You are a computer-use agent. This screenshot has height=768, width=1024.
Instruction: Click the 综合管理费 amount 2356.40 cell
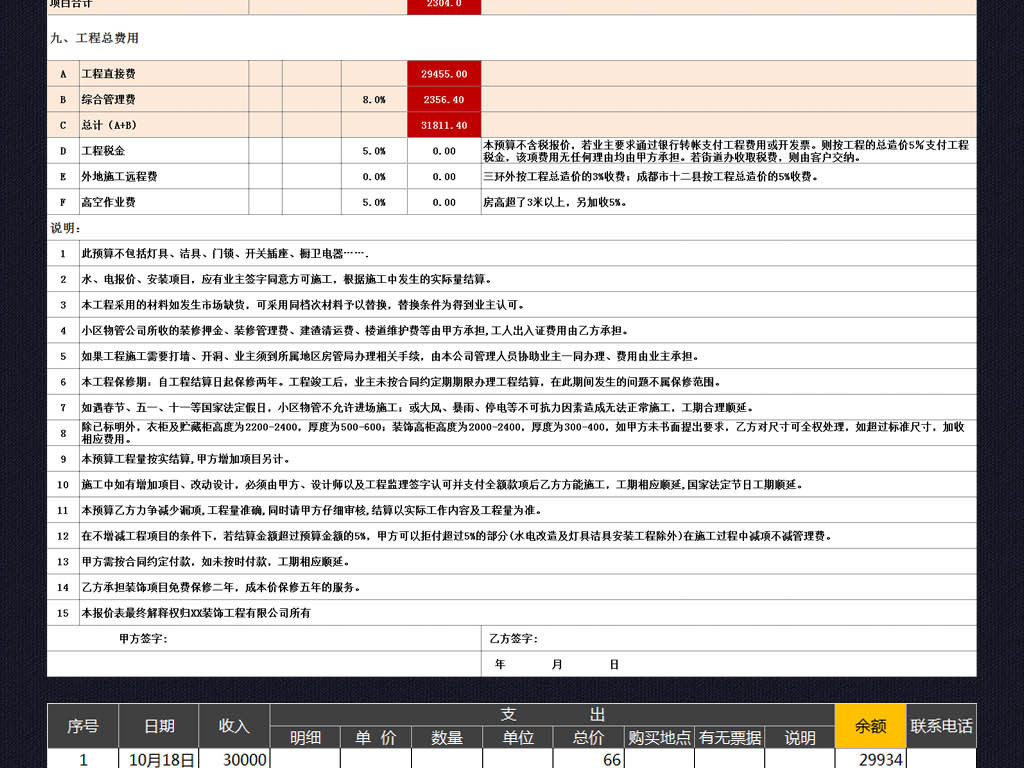click(444, 100)
